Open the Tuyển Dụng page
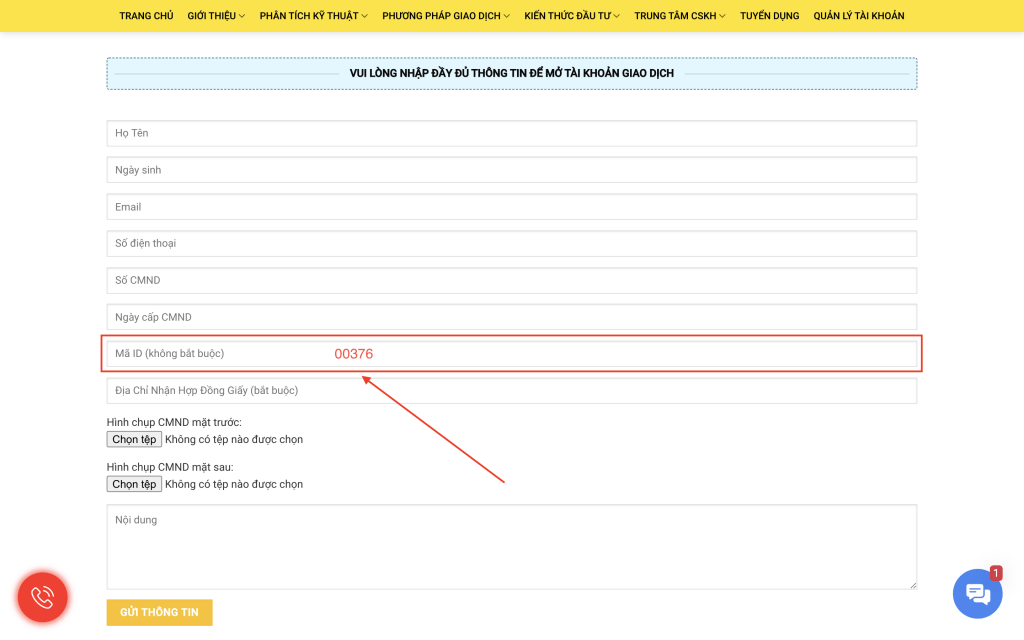The height and width of the screenshot is (640, 1024). 769,16
